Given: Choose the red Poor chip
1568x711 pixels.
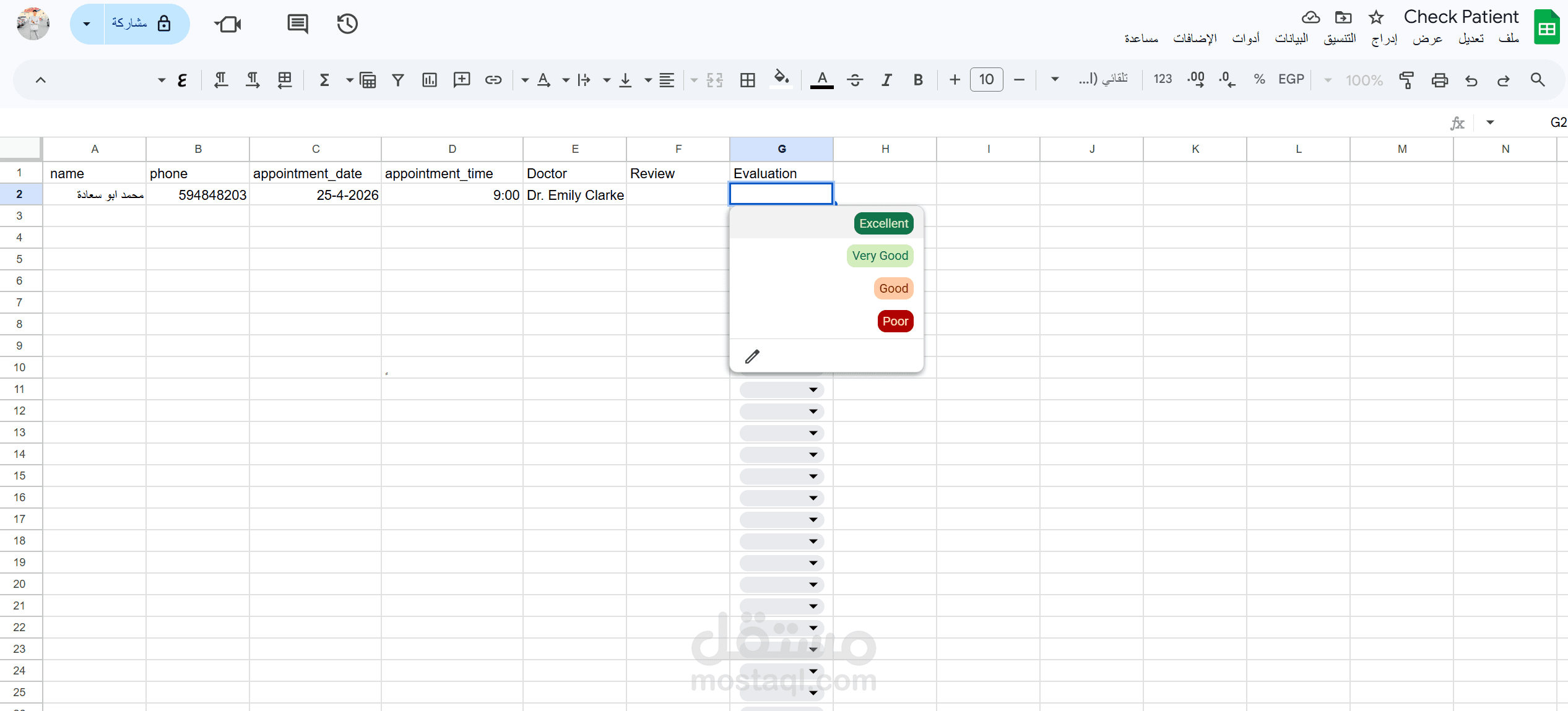Looking at the screenshot, I should coord(894,321).
